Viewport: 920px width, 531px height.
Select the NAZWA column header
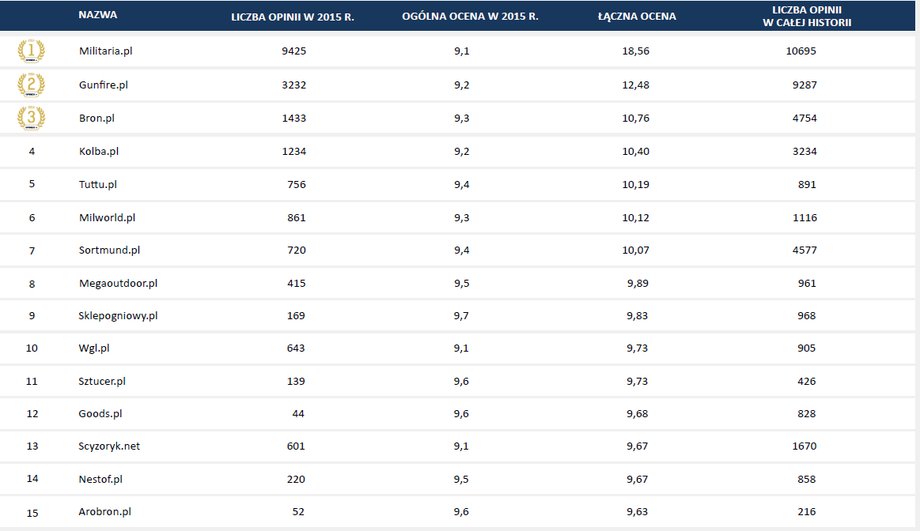pos(97,15)
